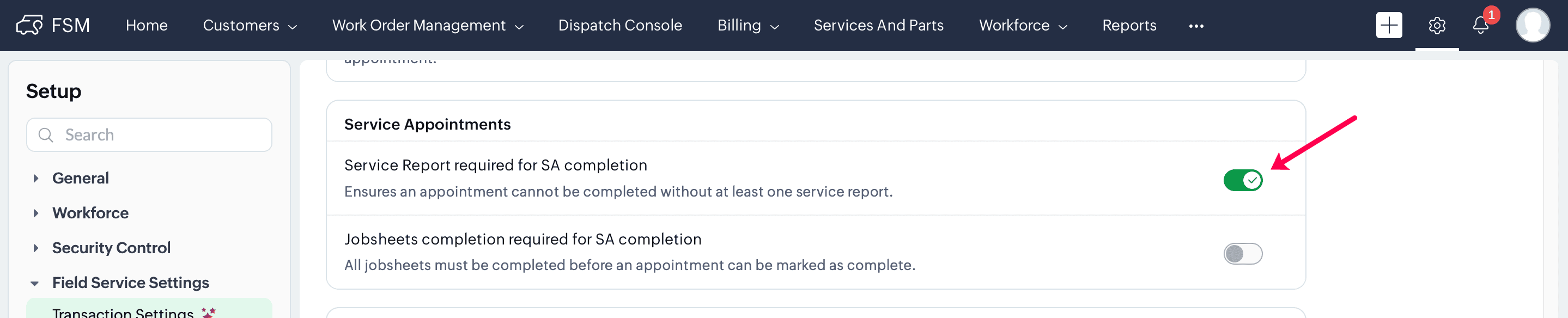Click the FSM van logo icon
This screenshot has height=318, width=1568.
(29, 25)
